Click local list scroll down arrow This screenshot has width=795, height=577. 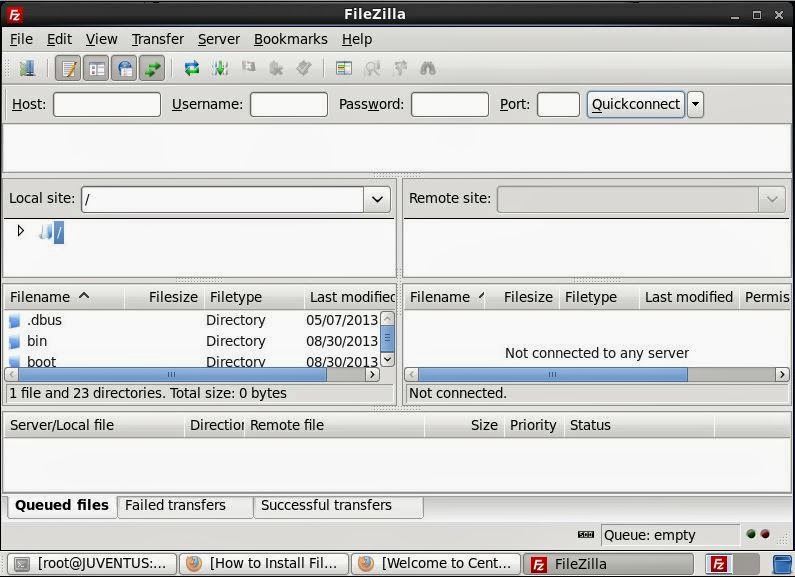coord(387,359)
